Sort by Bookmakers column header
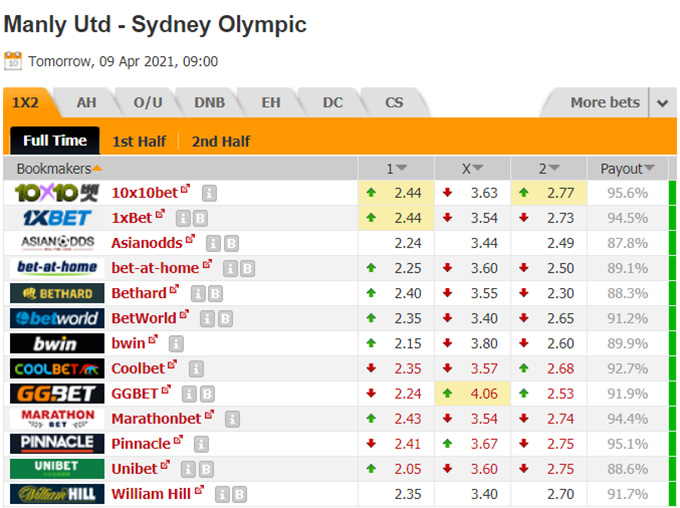The height and width of the screenshot is (508, 680). click(x=59, y=169)
